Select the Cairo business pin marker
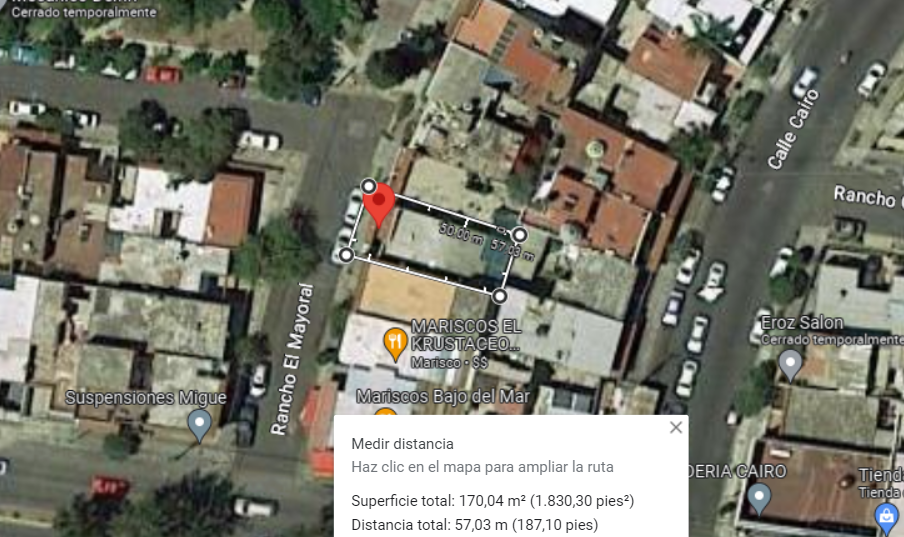The image size is (904, 537). [x=759, y=499]
